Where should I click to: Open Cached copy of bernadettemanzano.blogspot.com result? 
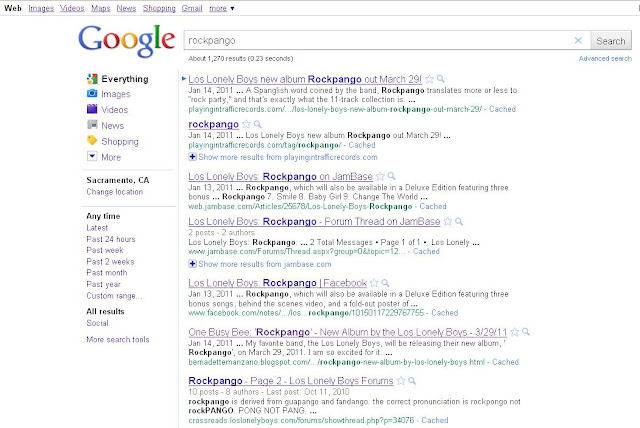tap(505, 362)
